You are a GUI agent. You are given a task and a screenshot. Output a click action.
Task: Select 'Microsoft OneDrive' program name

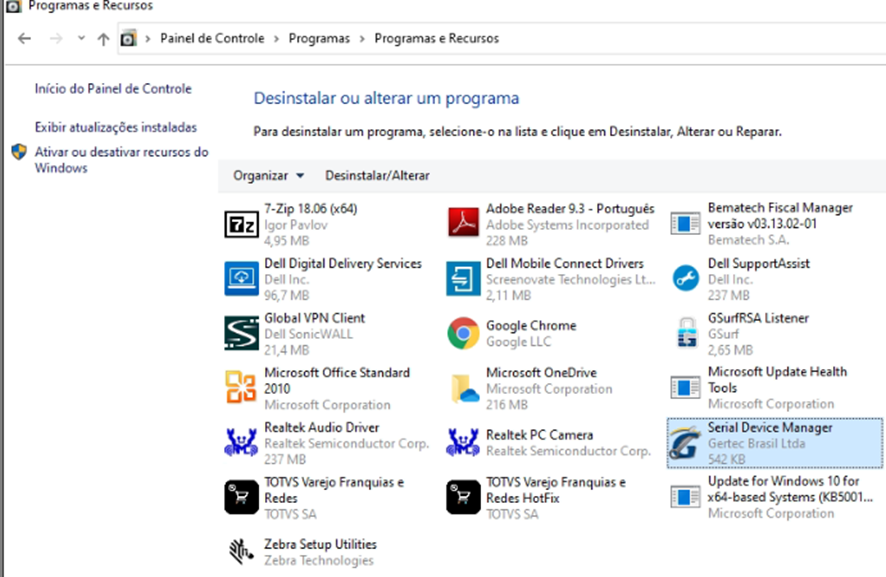(541, 372)
